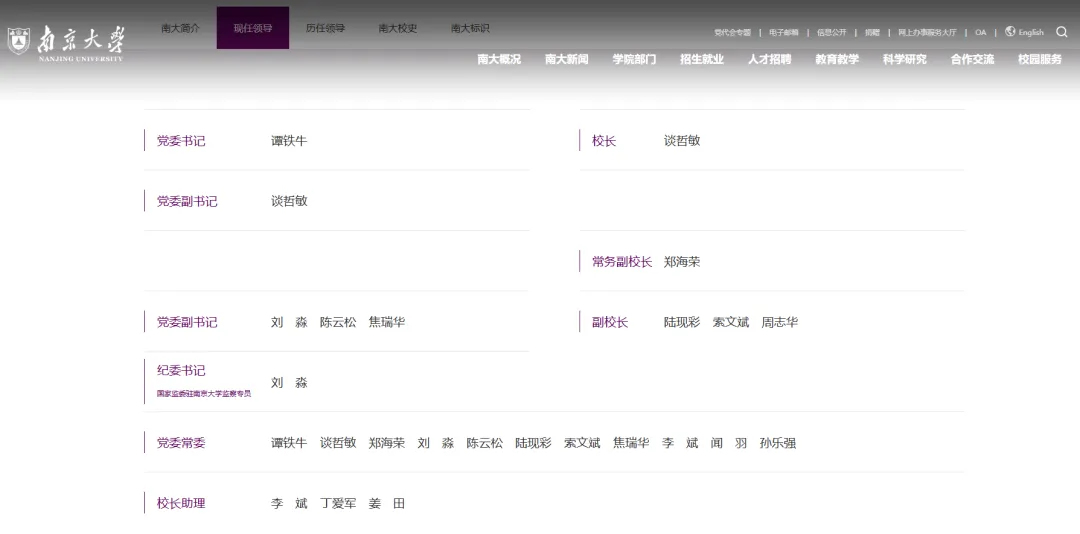This screenshot has width=1080, height=534.
Task: Open 陈云松 in the 党委常委 row
Action: coord(485,443)
